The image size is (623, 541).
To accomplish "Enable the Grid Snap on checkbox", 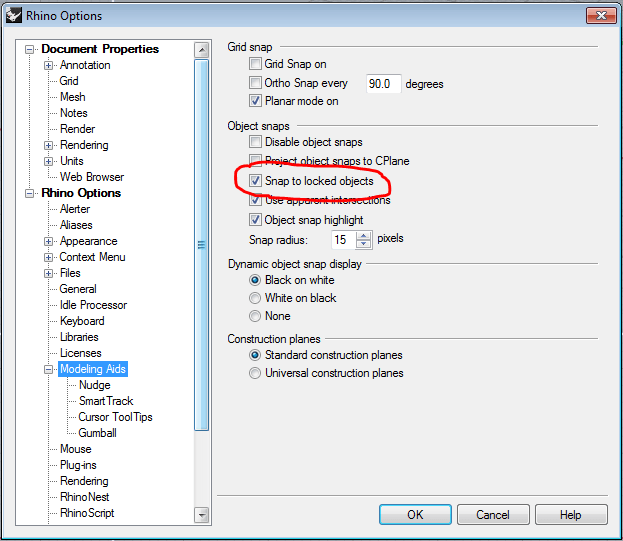I will pyautogui.click(x=255, y=64).
